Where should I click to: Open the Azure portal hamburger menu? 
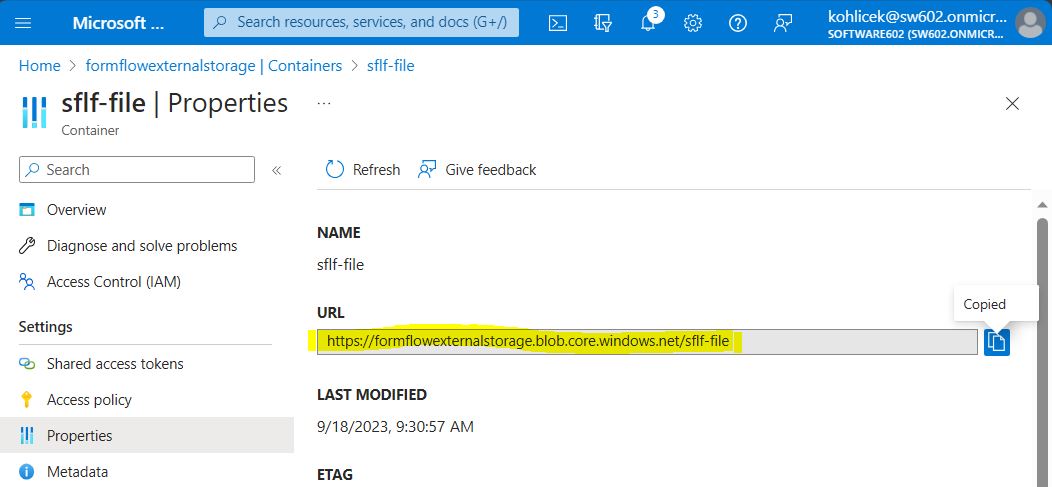point(24,23)
